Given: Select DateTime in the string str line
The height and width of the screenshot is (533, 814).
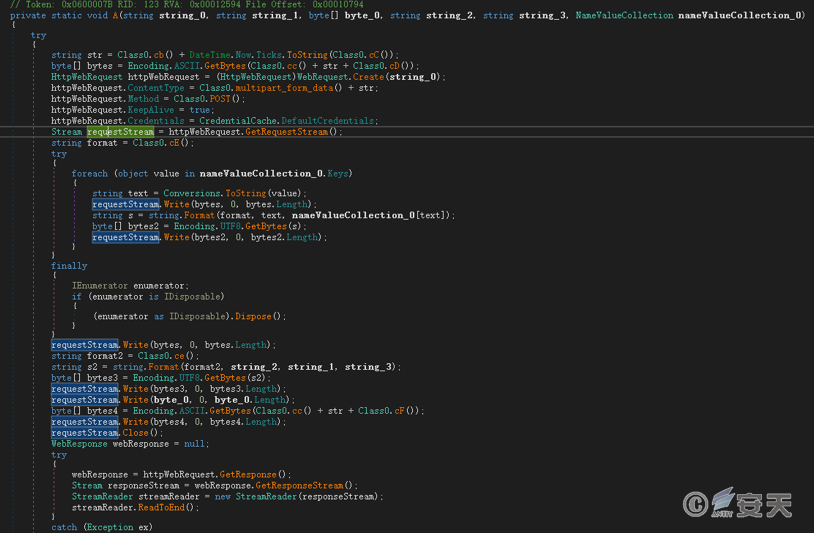Looking at the screenshot, I should click(x=210, y=55).
